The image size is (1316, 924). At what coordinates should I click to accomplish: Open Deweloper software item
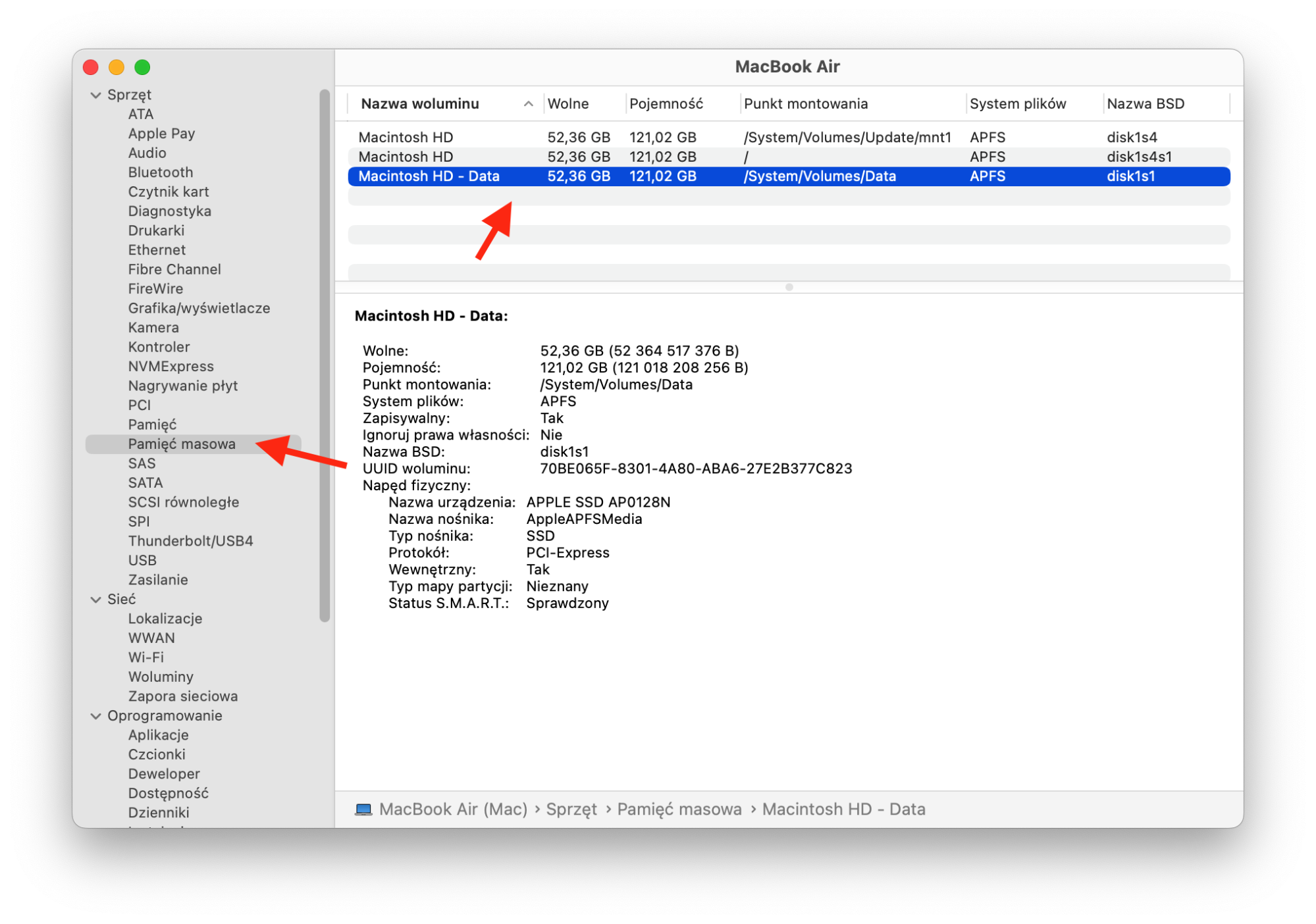(164, 775)
